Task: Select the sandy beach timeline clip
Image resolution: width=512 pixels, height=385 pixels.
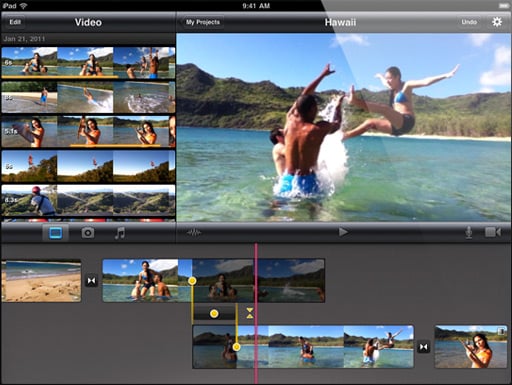Action: pyautogui.click(x=41, y=281)
